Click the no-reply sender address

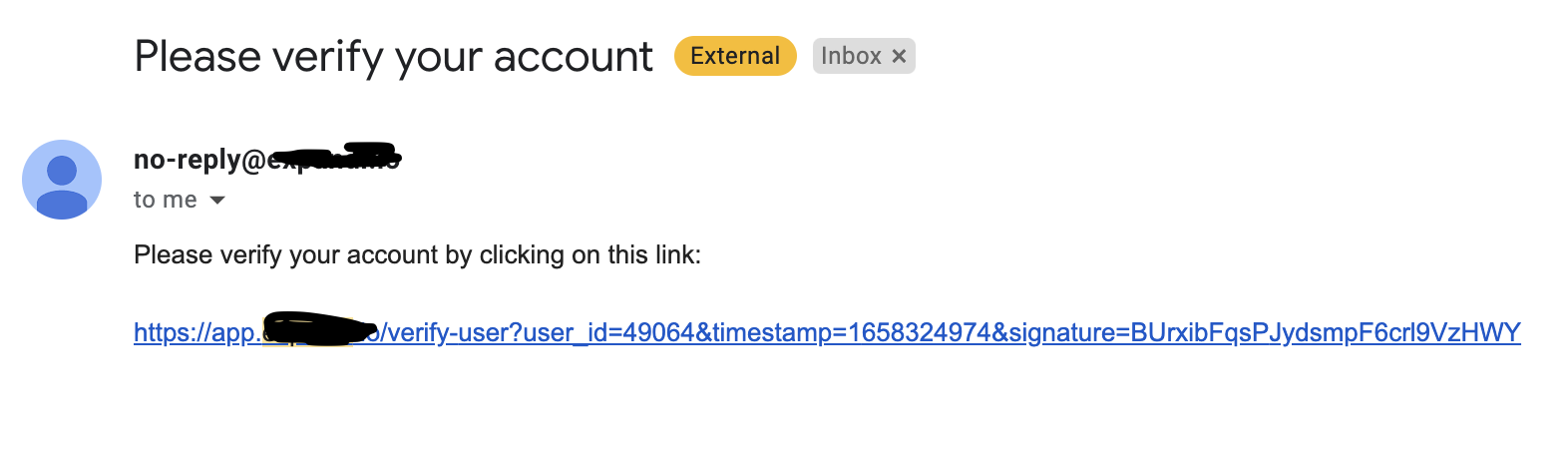tap(199, 160)
